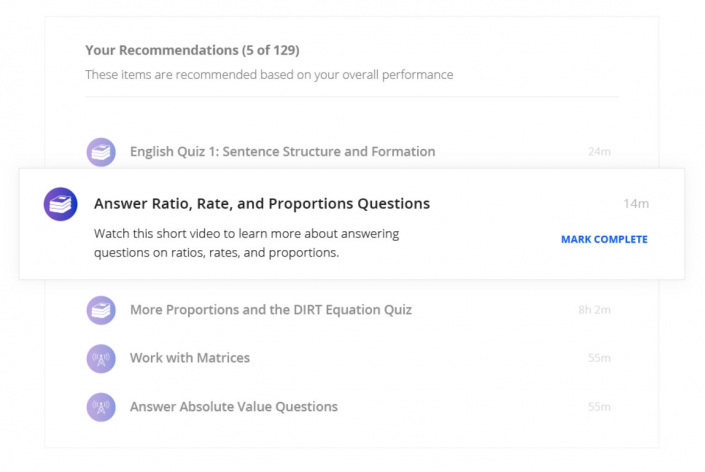Click the 24m duration on English Quiz
The width and height of the screenshot is (705, 472).
[x=599, y=152]
